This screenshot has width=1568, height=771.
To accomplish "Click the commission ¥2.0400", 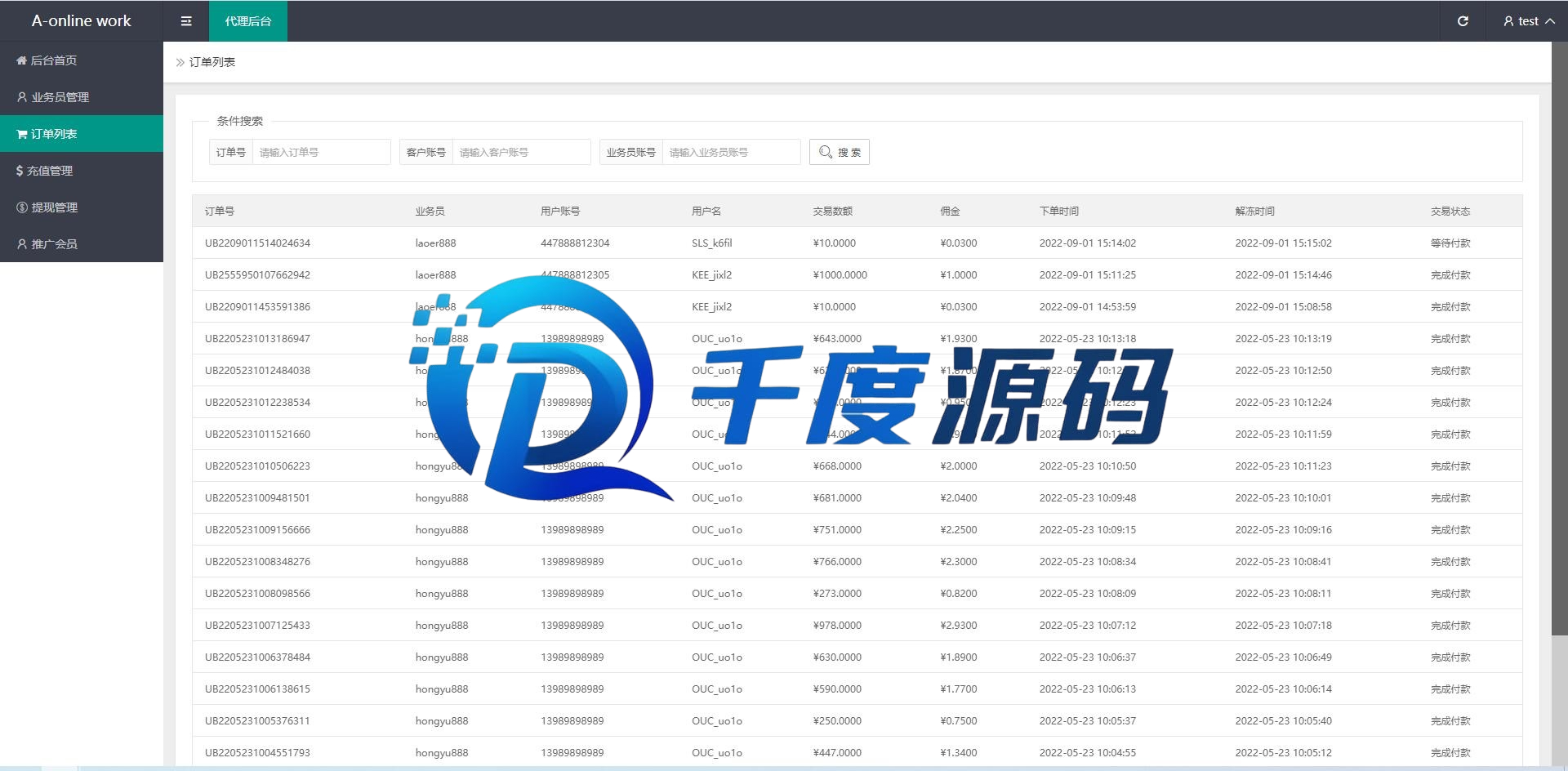I will click(x=959, y=497).
